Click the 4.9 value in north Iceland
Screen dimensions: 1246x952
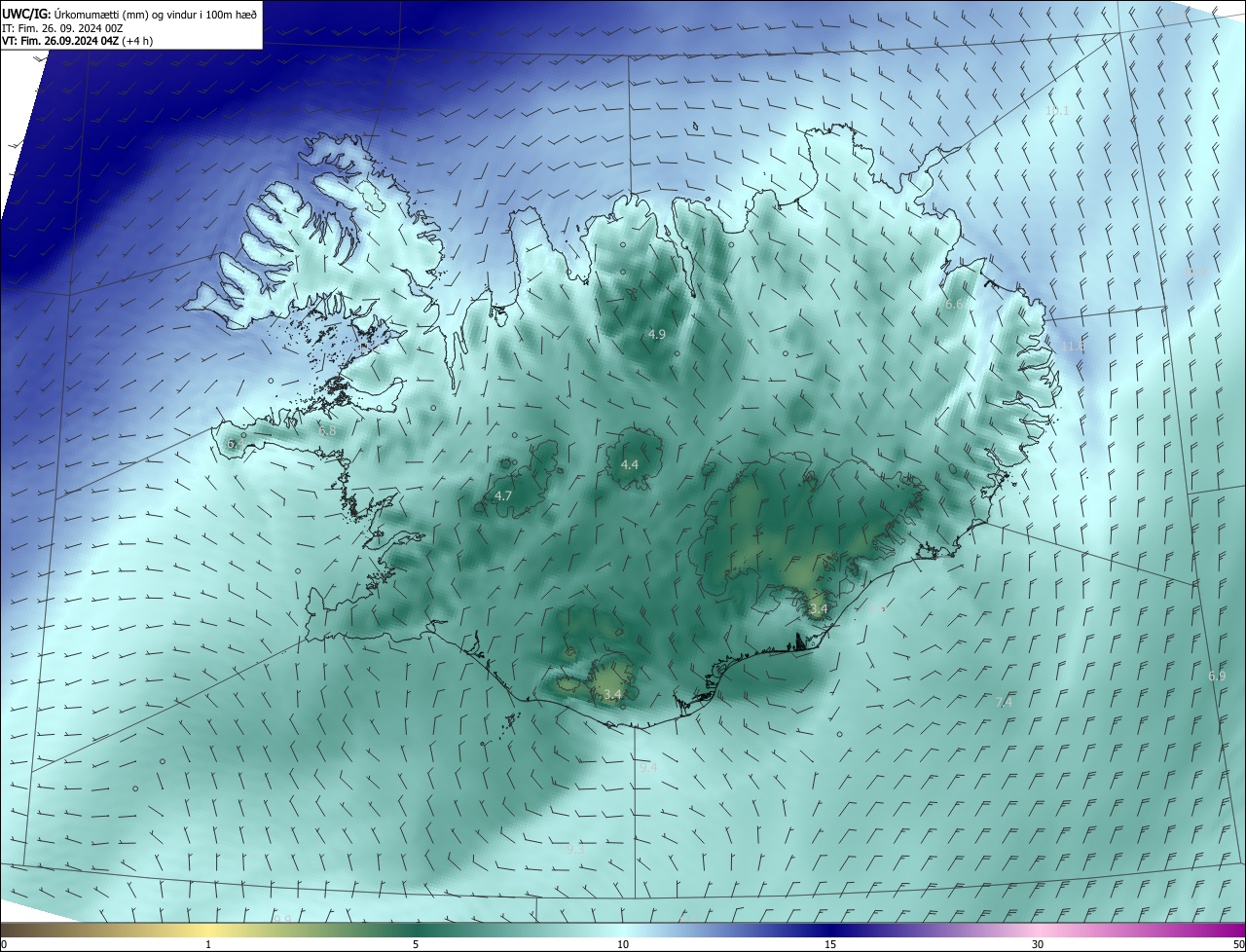tap(657, 334)
